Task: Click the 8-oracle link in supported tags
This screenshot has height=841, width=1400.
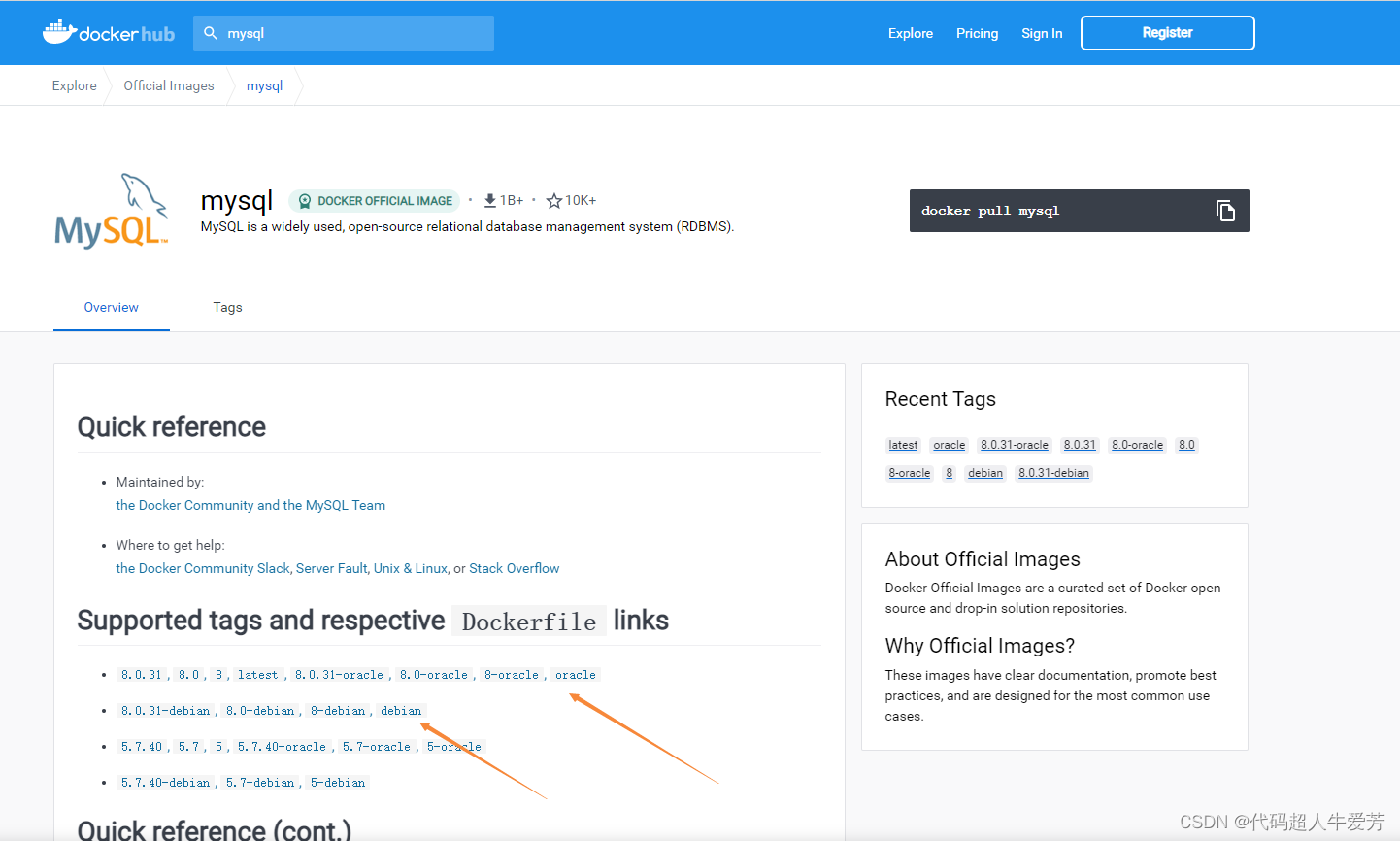Action: (512, 675)
